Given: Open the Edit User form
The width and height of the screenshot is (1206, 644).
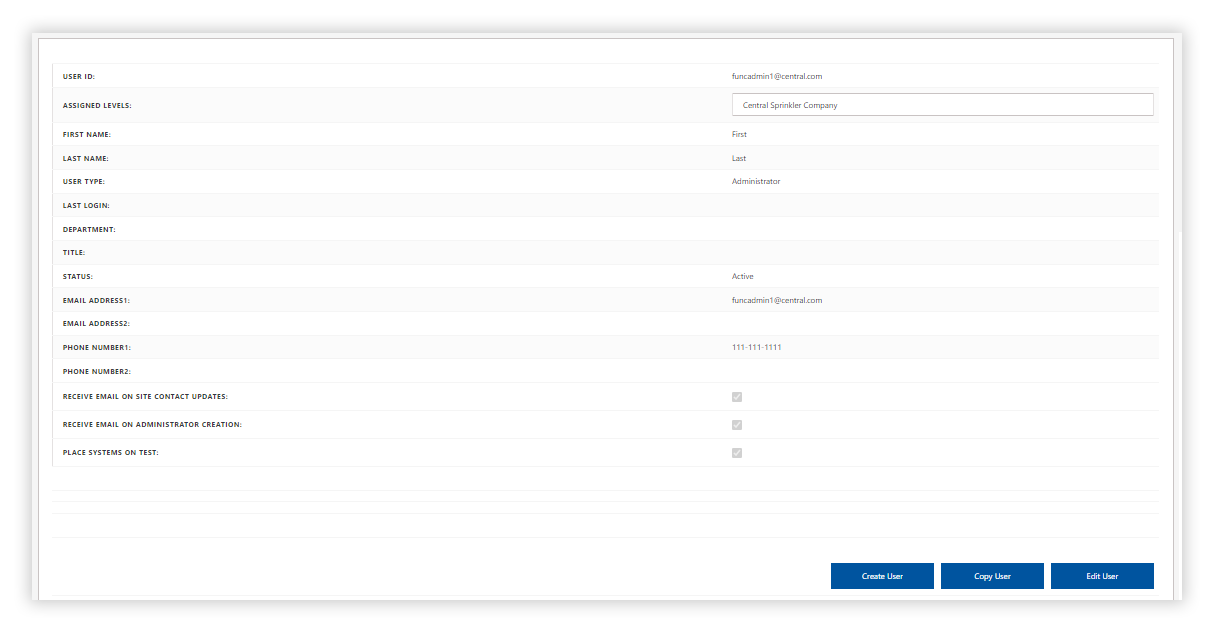Looking at the screenshot, I should coord(1101,576).
